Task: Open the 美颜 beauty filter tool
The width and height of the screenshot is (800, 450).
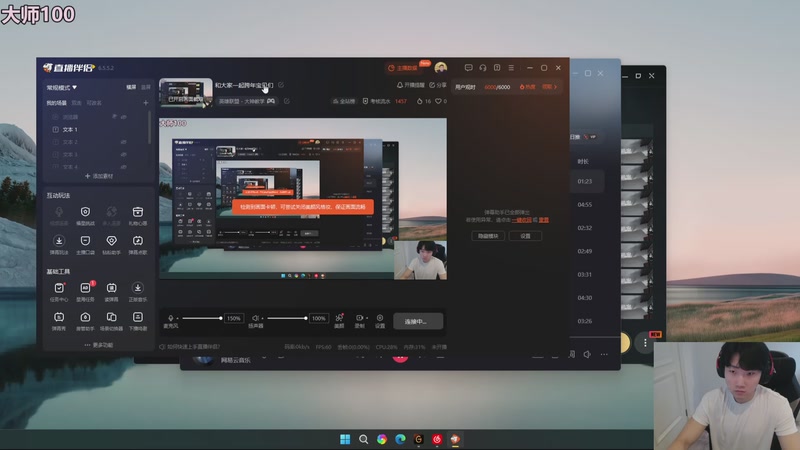Action: pyautogui.click(x=339, y=321)
